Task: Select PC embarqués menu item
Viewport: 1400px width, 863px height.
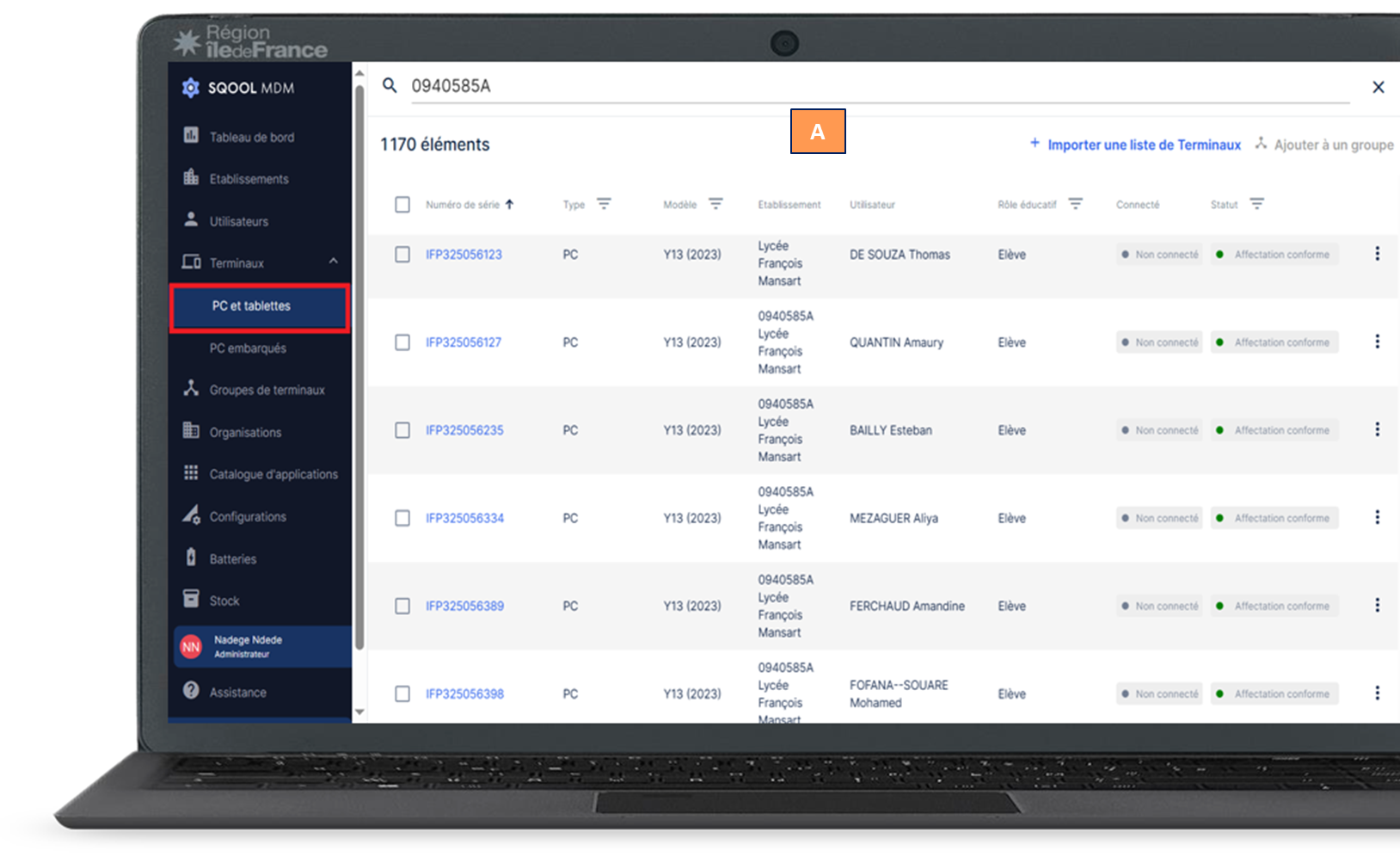Action: point(248,348)
